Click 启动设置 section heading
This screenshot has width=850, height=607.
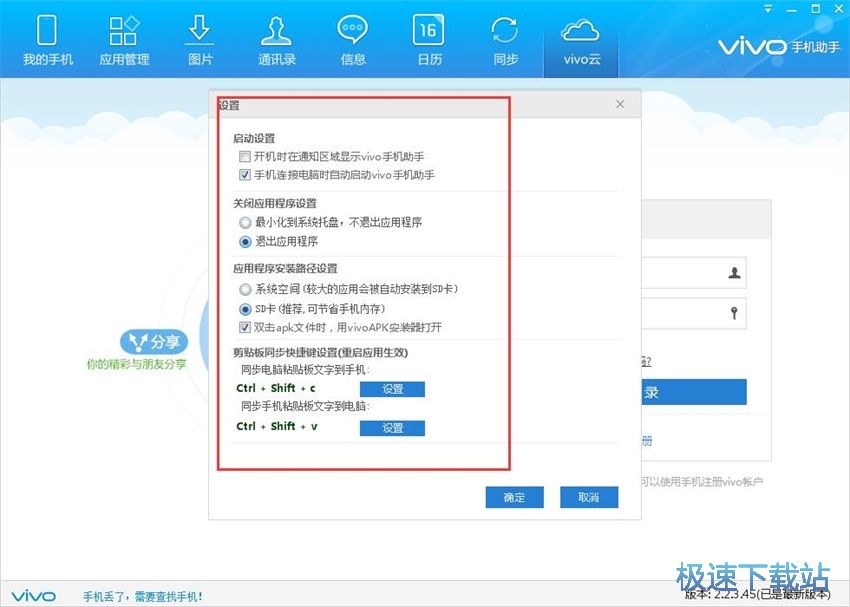pos(254,138)
